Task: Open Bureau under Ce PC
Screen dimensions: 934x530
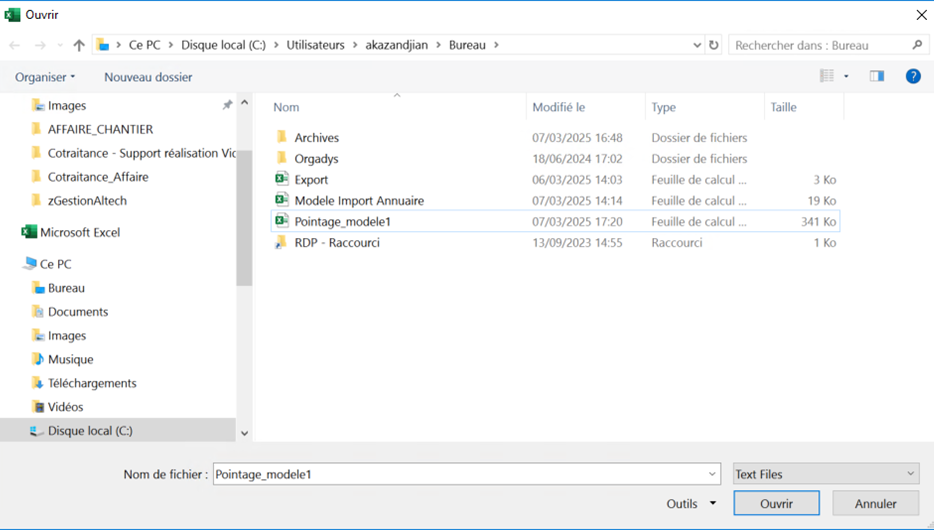Action: [66, 288]
